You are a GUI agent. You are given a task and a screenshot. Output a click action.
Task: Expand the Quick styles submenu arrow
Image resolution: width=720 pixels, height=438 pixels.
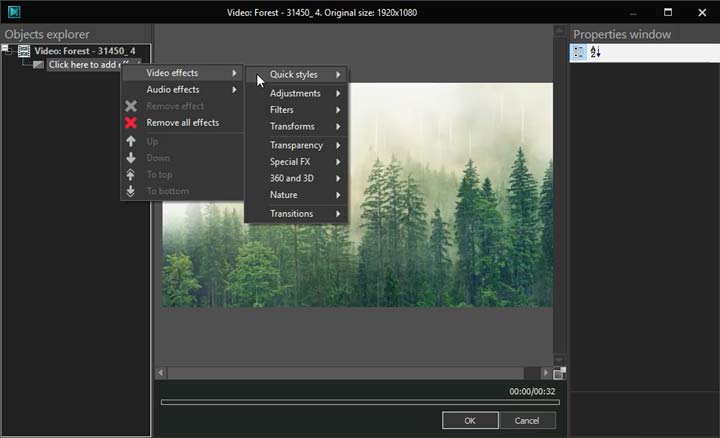(x=338, y=74)
